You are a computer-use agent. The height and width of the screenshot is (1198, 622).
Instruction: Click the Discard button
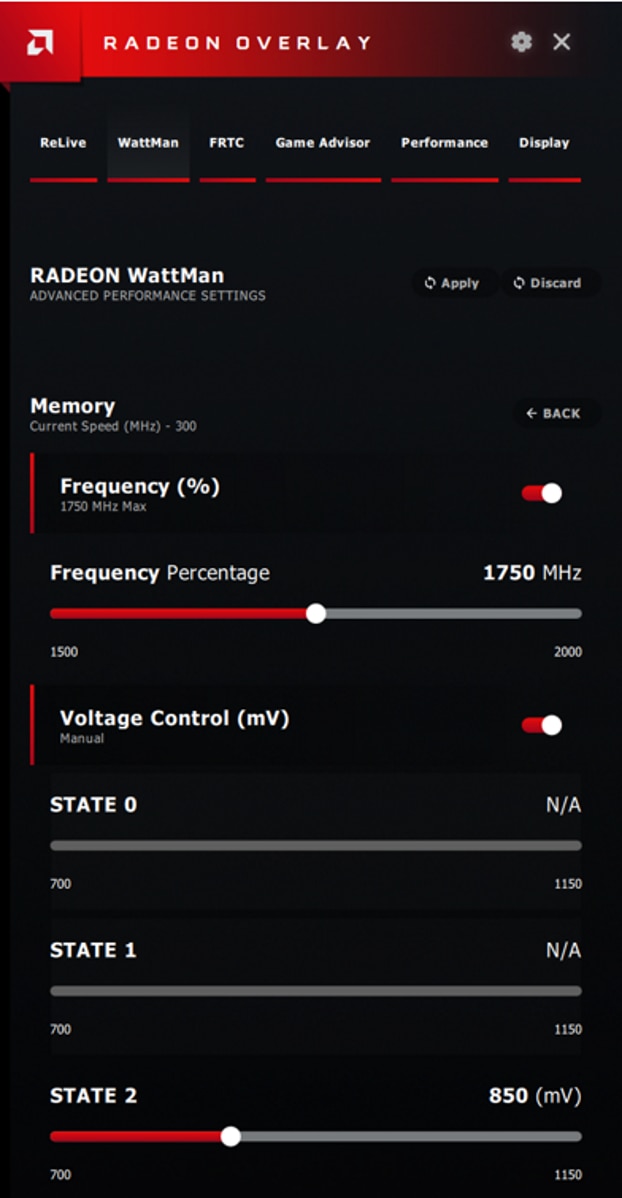point(549,283)
